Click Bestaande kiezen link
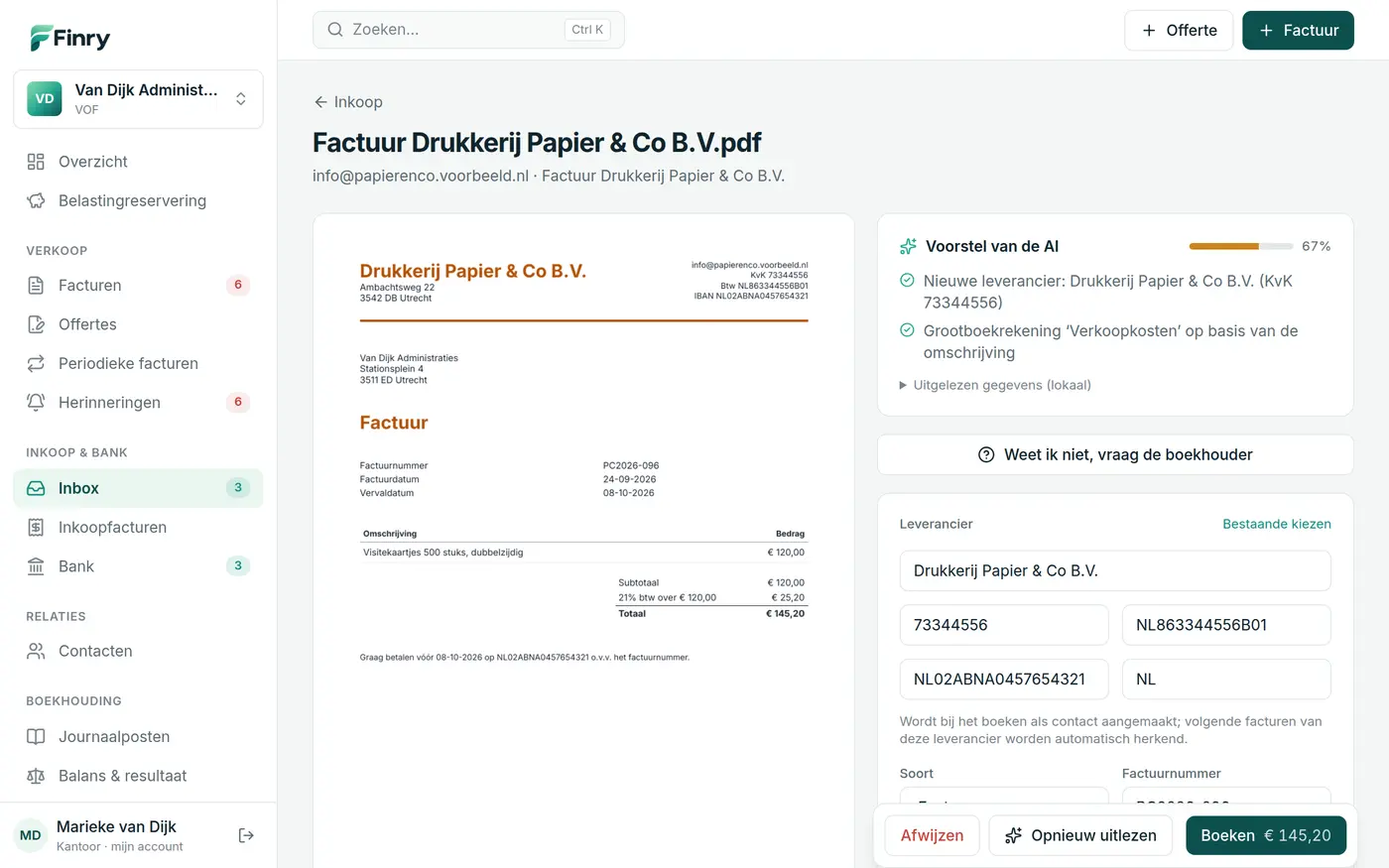This screenshot has height=868, width=1389. [x=1277, y=524]
